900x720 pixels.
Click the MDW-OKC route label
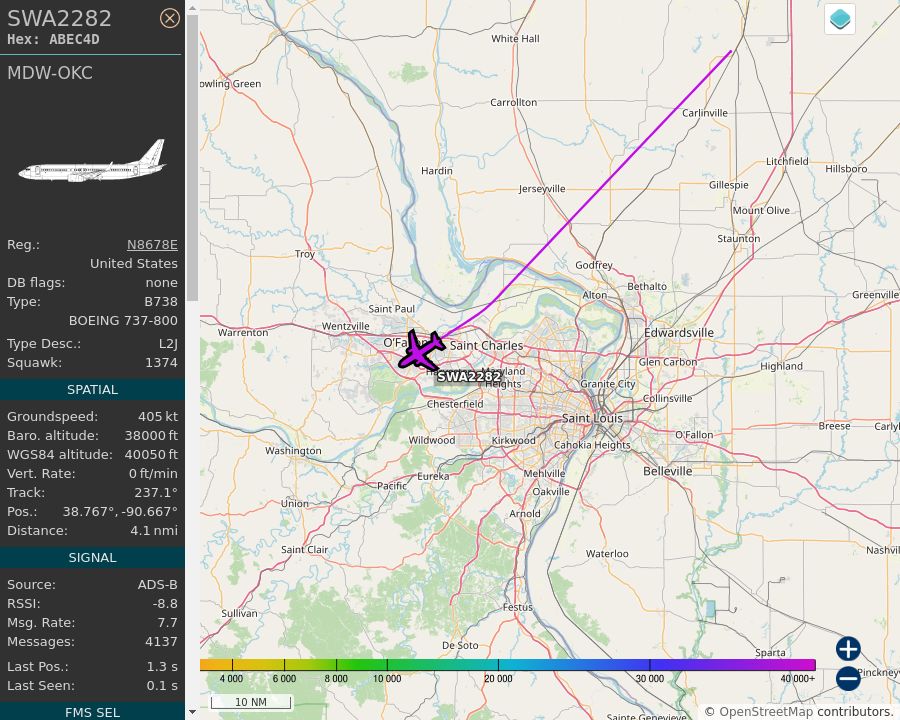[x=50, y=73]
